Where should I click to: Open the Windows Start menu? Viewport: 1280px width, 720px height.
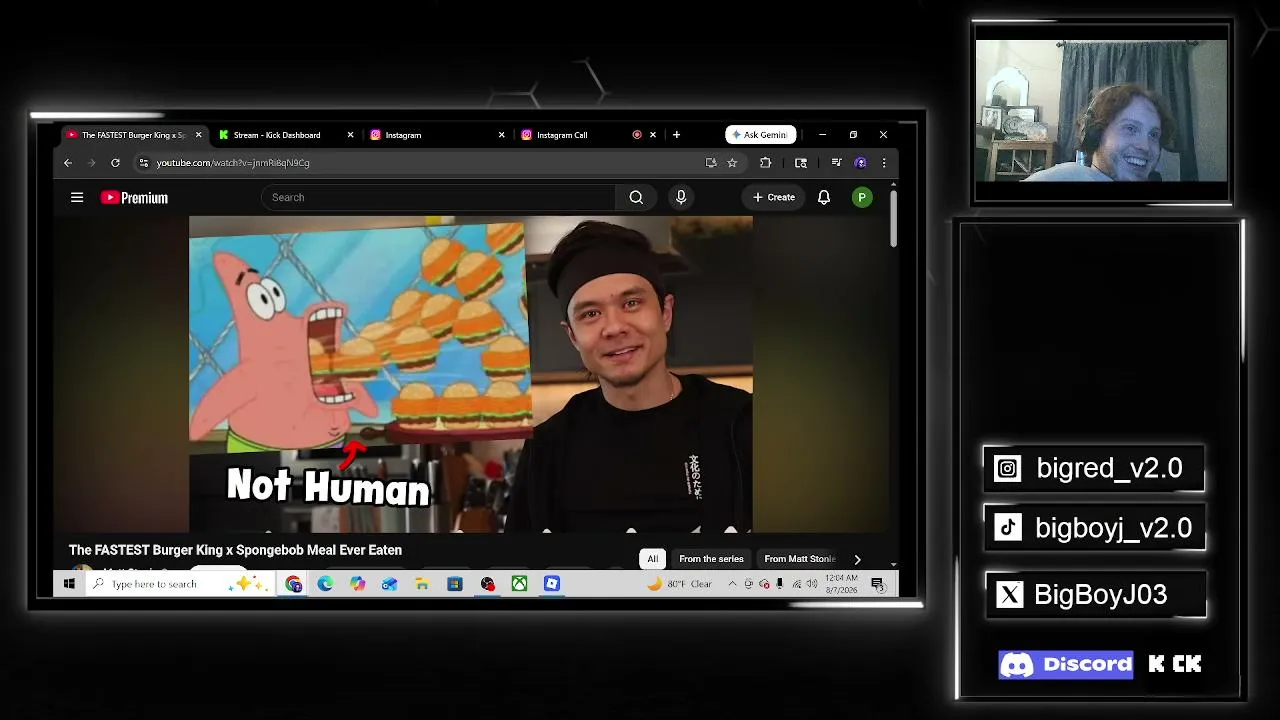(69, 584)
